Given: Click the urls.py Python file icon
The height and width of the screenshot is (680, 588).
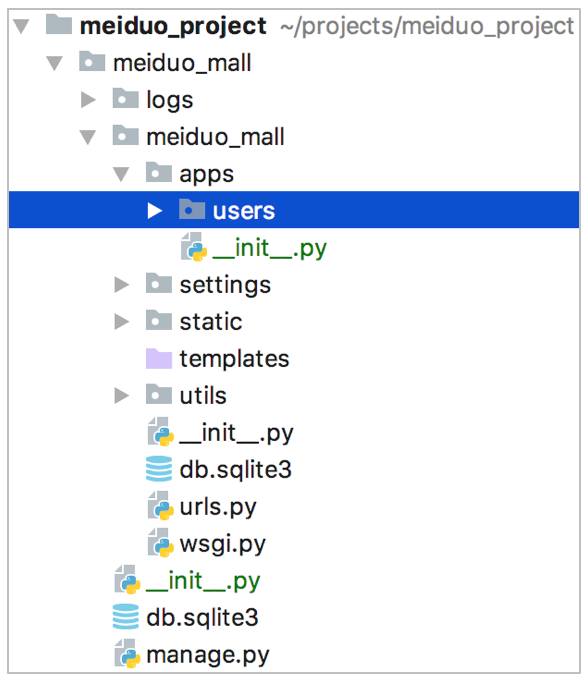Looking at the screenshot, I should (160, 506).
